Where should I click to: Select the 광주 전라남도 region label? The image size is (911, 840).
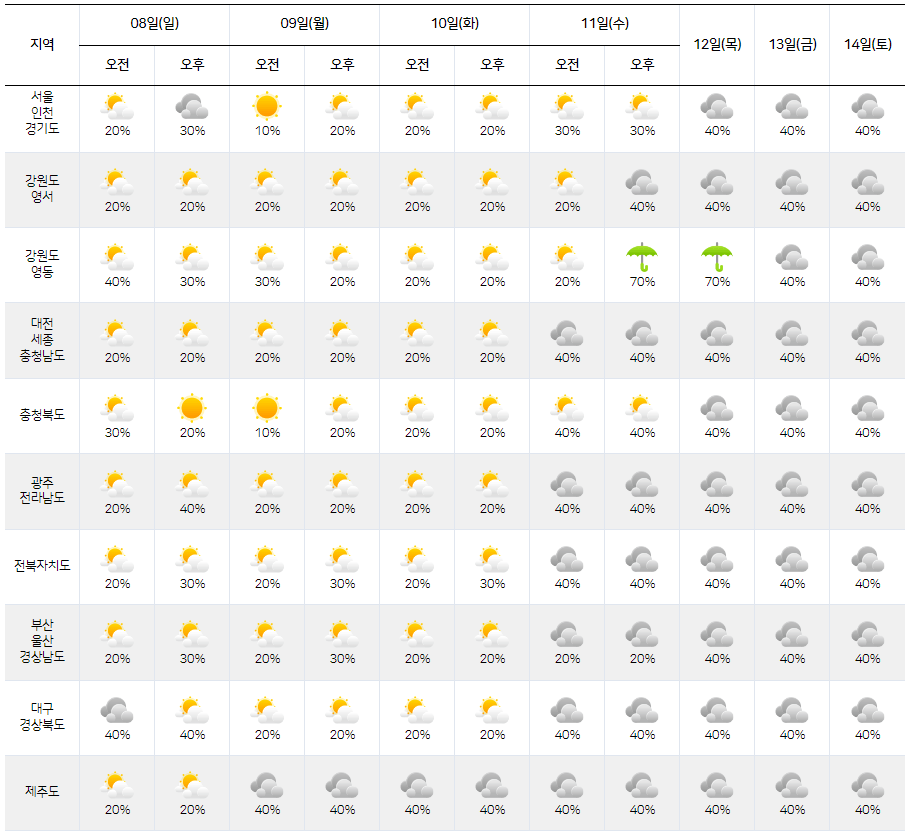42,490
